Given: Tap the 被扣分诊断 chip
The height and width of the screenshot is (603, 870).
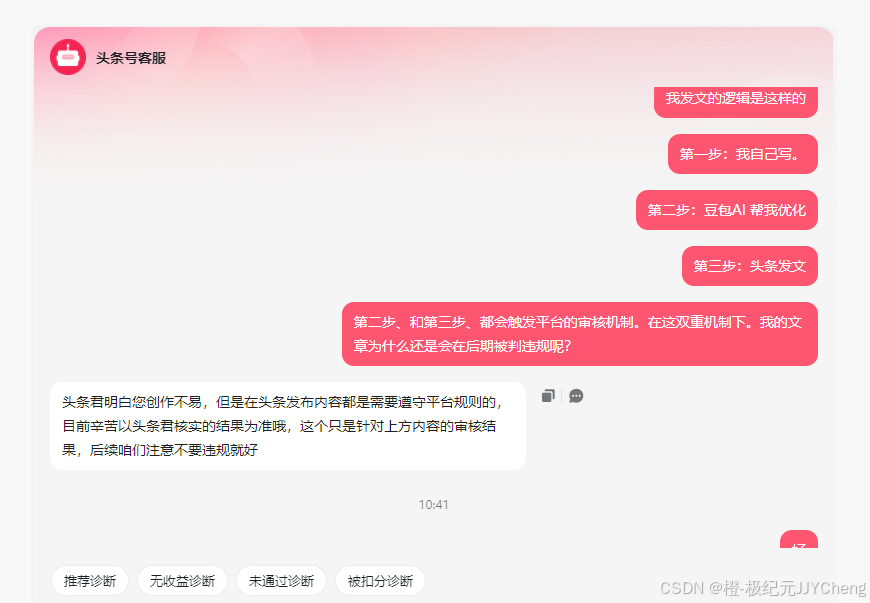Looking at the screenshot, I should click(380, 581).
